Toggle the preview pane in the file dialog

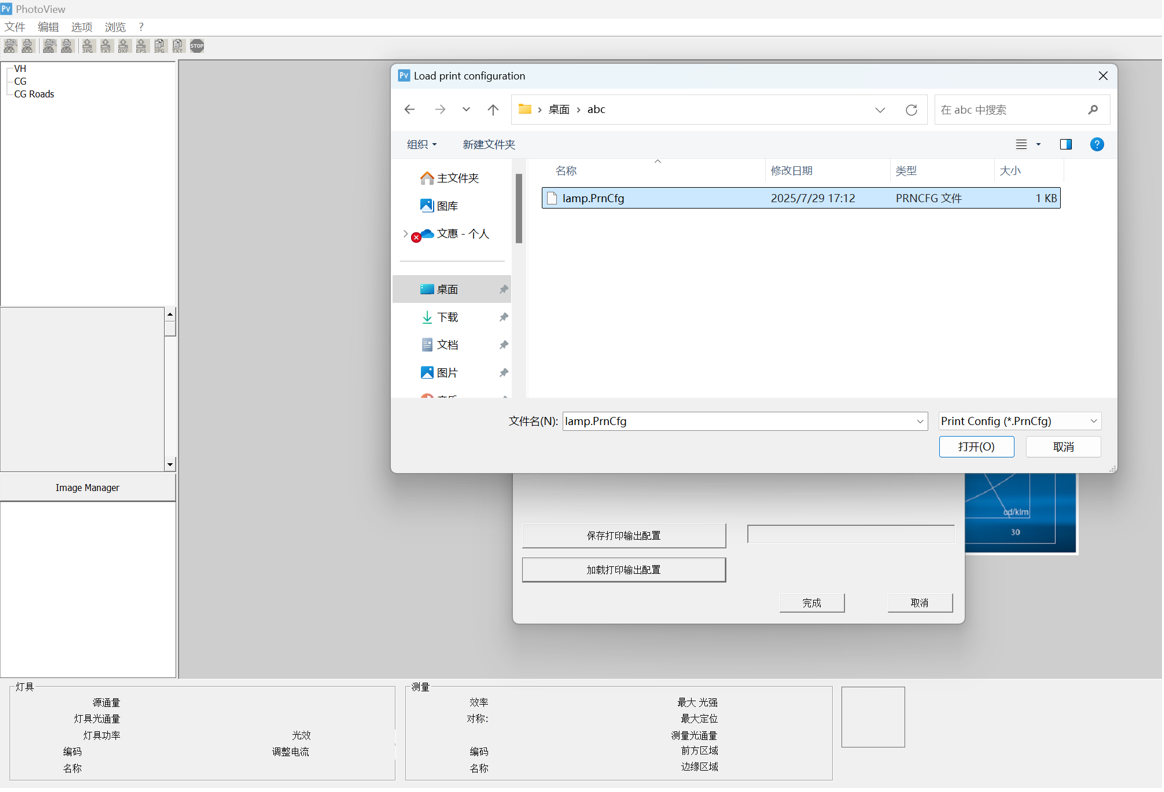tap(1066, 145)
